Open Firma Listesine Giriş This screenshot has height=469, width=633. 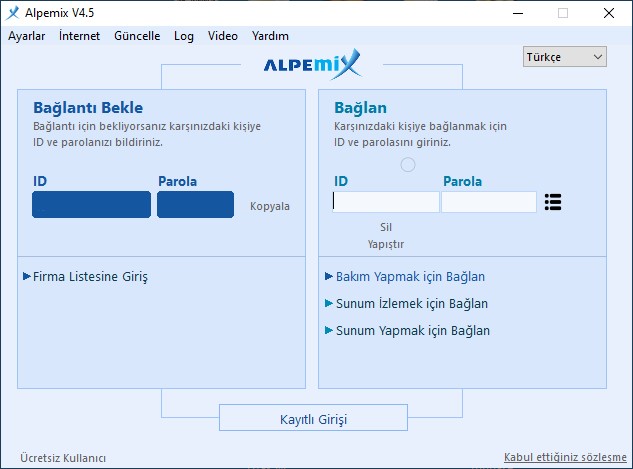point(90,276)
